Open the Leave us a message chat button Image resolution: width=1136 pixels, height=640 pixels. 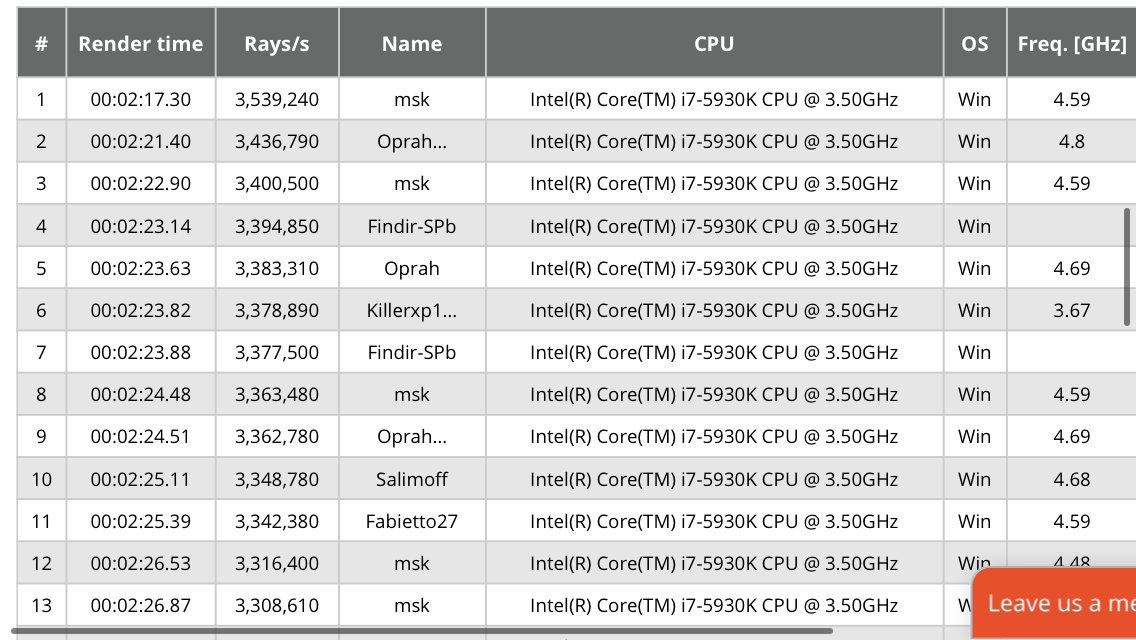tap(1058, 603)
